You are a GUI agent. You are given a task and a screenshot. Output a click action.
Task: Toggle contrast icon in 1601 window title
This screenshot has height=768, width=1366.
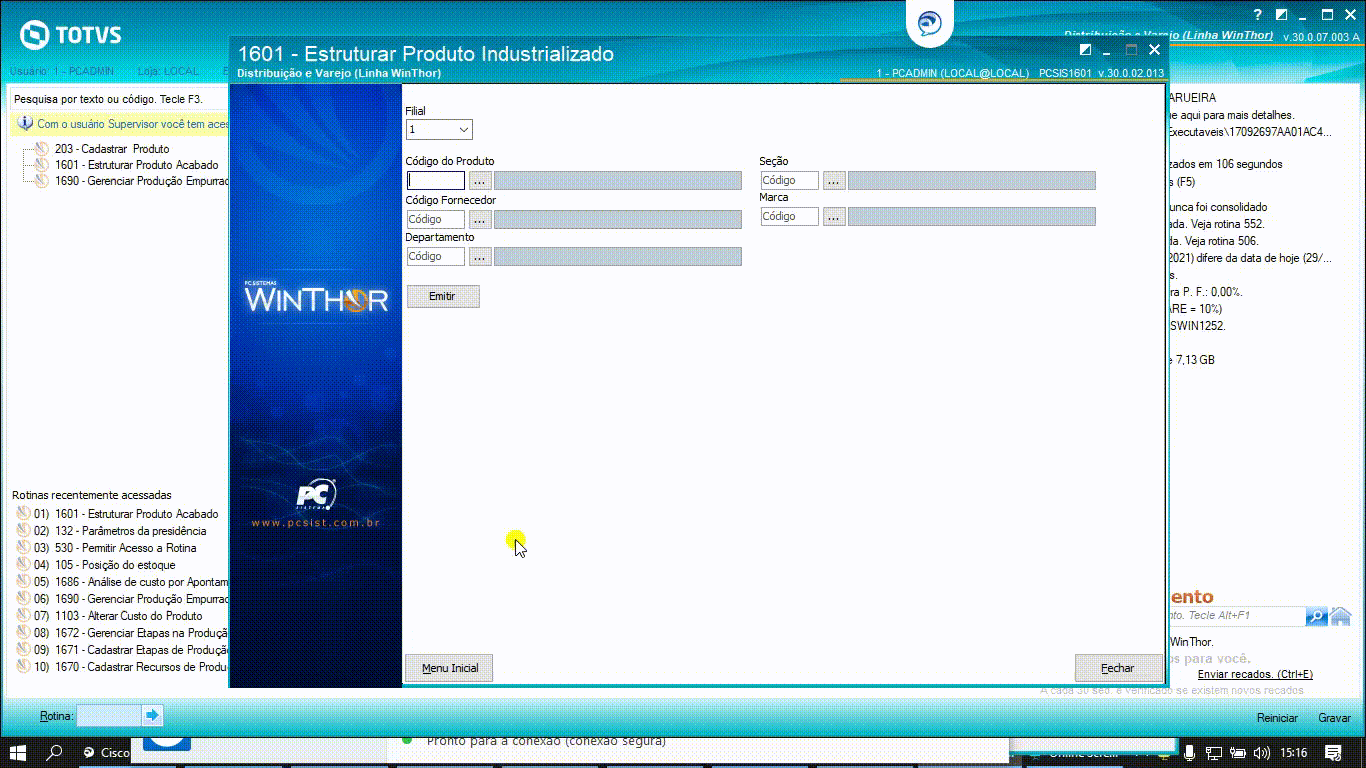[1086, 49]
